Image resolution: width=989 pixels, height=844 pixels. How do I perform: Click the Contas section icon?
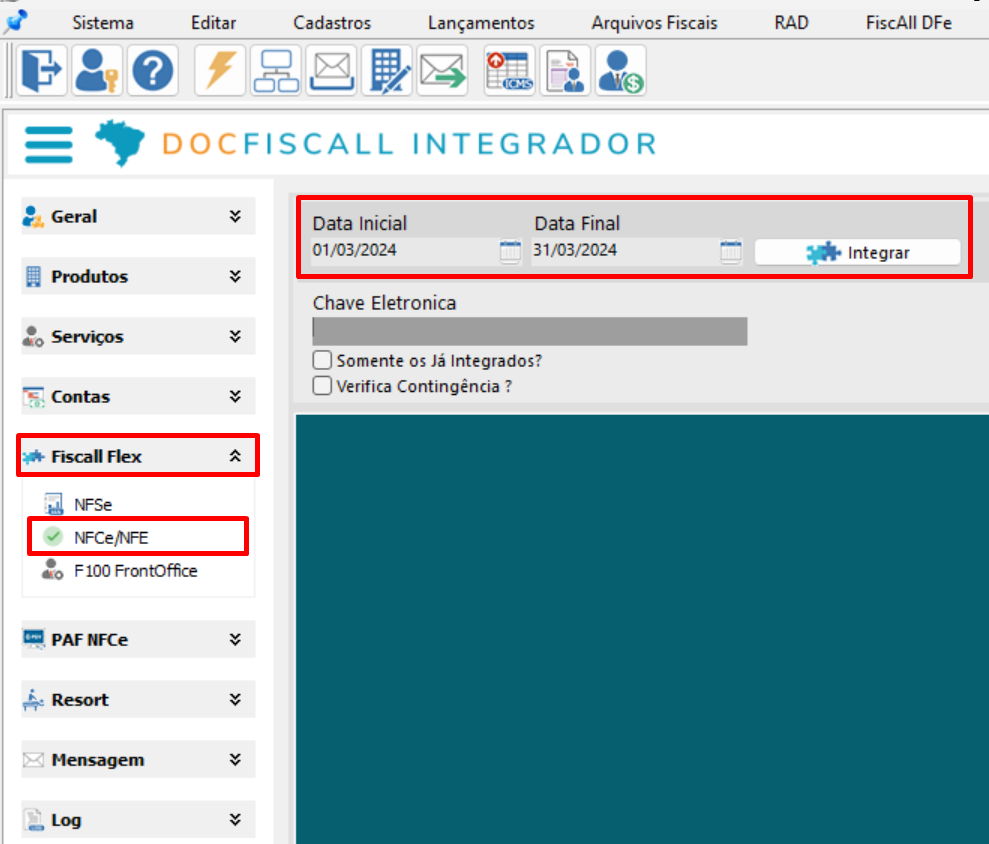pos(33,397)
